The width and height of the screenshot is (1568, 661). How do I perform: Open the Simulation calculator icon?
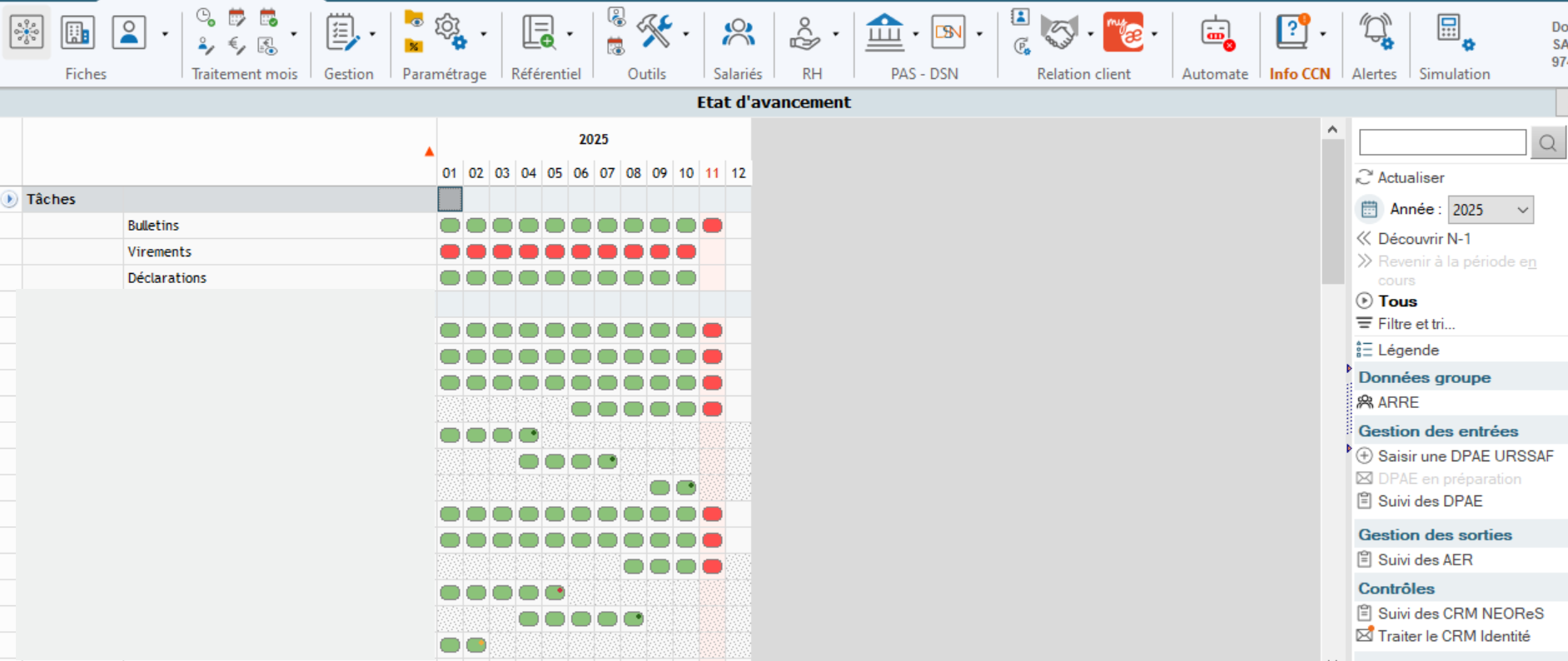coord(1455,32)
